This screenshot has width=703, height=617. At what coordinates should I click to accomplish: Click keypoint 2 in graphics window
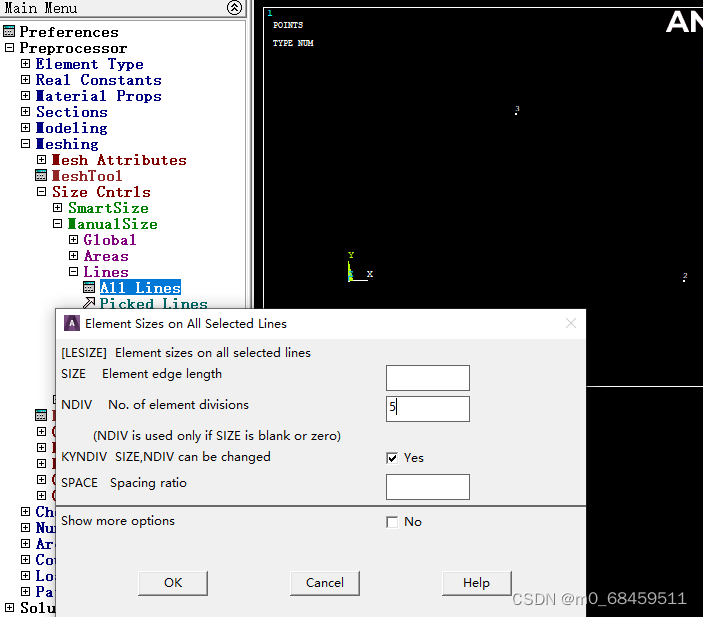684,281
